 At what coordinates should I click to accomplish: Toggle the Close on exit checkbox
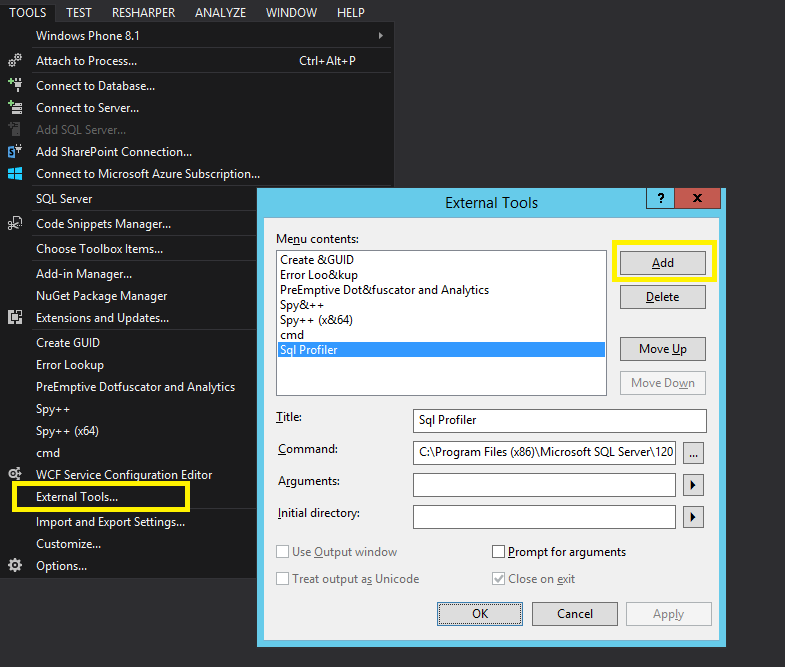pos(498,579)
